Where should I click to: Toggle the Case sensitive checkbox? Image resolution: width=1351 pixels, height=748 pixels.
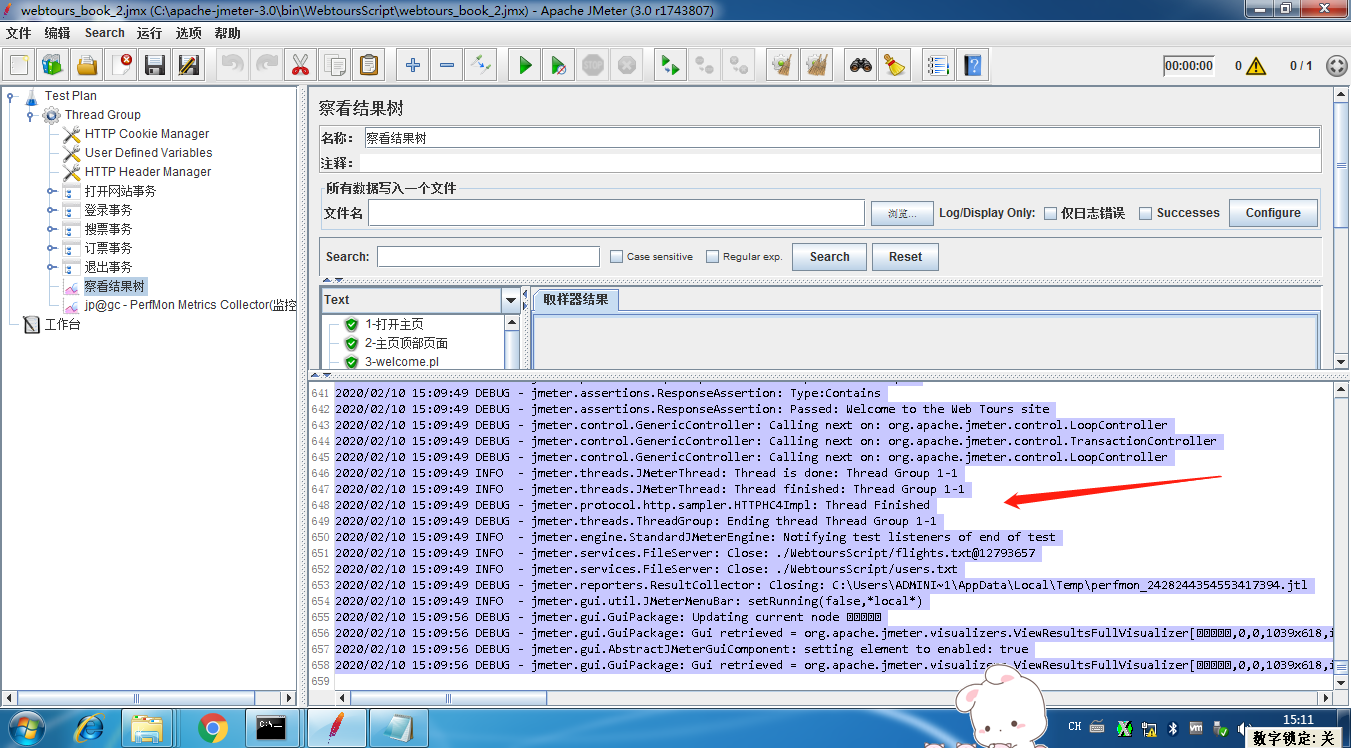617,257
